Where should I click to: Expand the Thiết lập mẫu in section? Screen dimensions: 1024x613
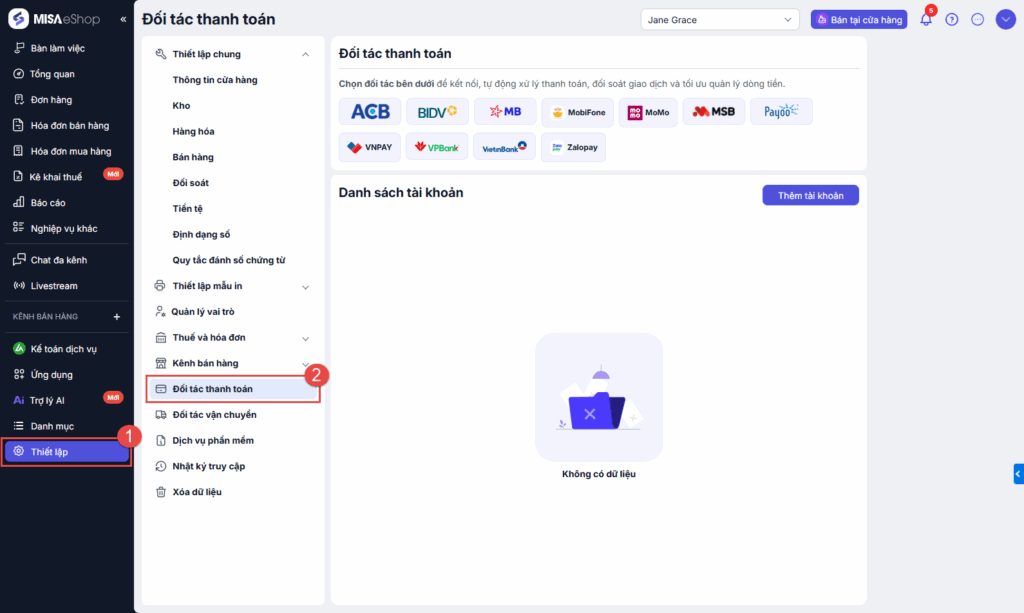[x=305, y=287]
